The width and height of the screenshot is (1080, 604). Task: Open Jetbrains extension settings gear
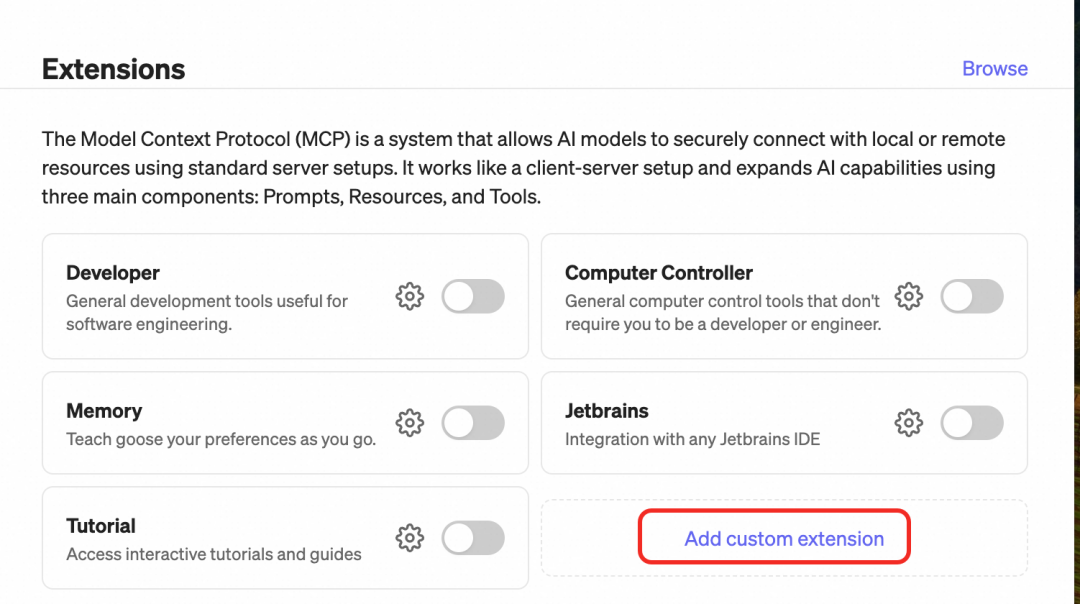pyautogui.click(x=908, y=422)
